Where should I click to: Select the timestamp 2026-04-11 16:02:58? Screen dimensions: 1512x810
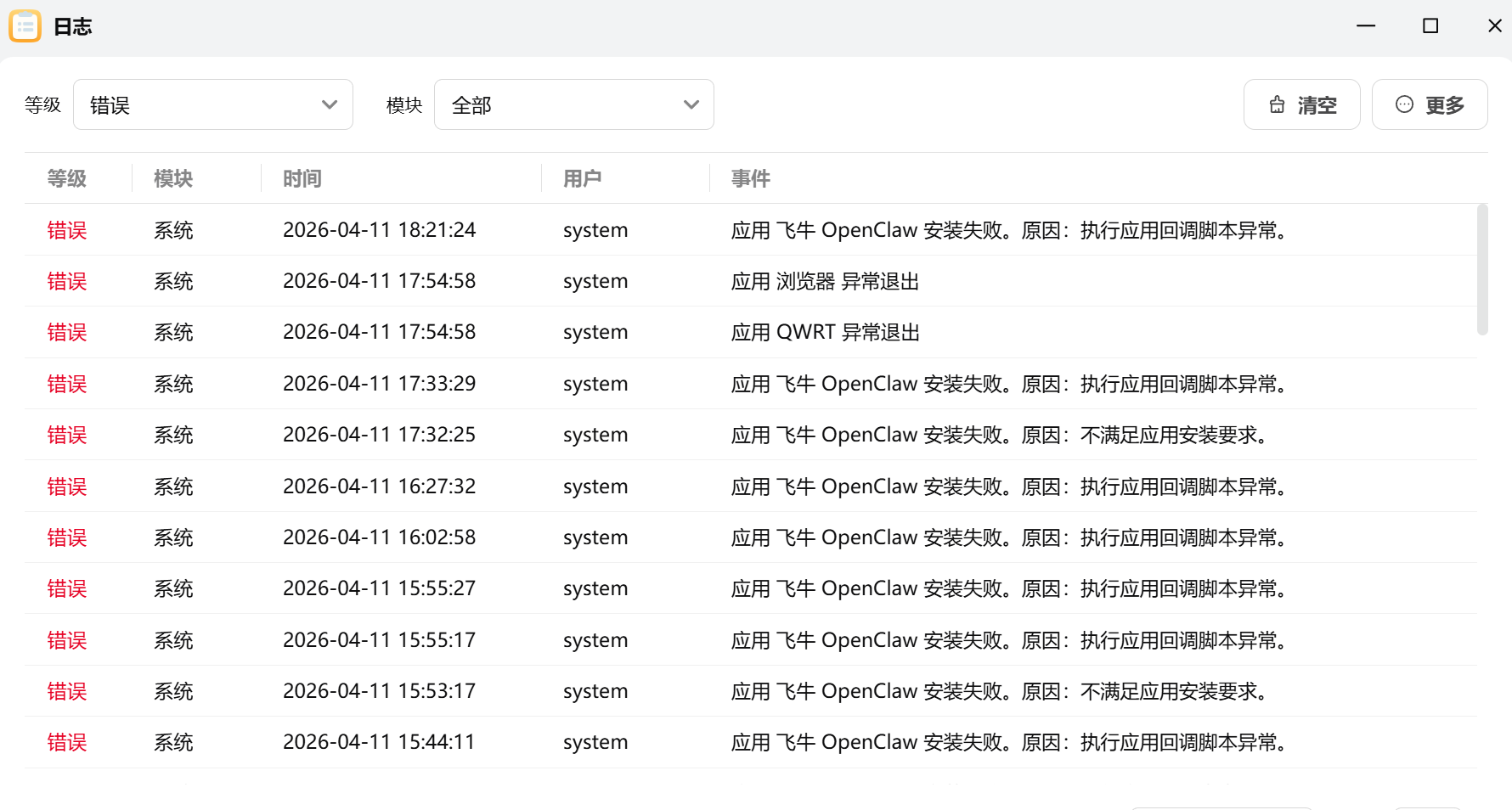(379, 537)
